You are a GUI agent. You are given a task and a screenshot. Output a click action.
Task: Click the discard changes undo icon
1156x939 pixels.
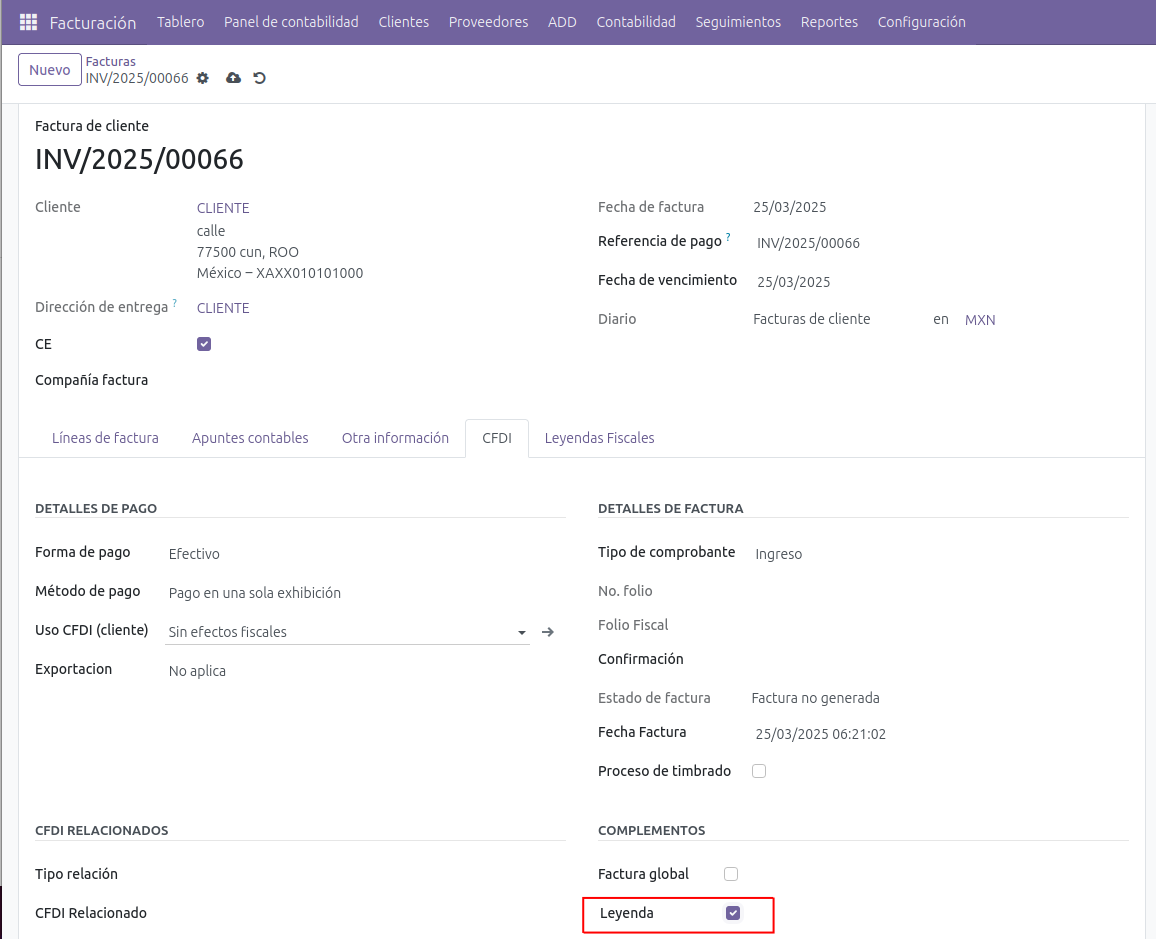(x=260, y=78)
